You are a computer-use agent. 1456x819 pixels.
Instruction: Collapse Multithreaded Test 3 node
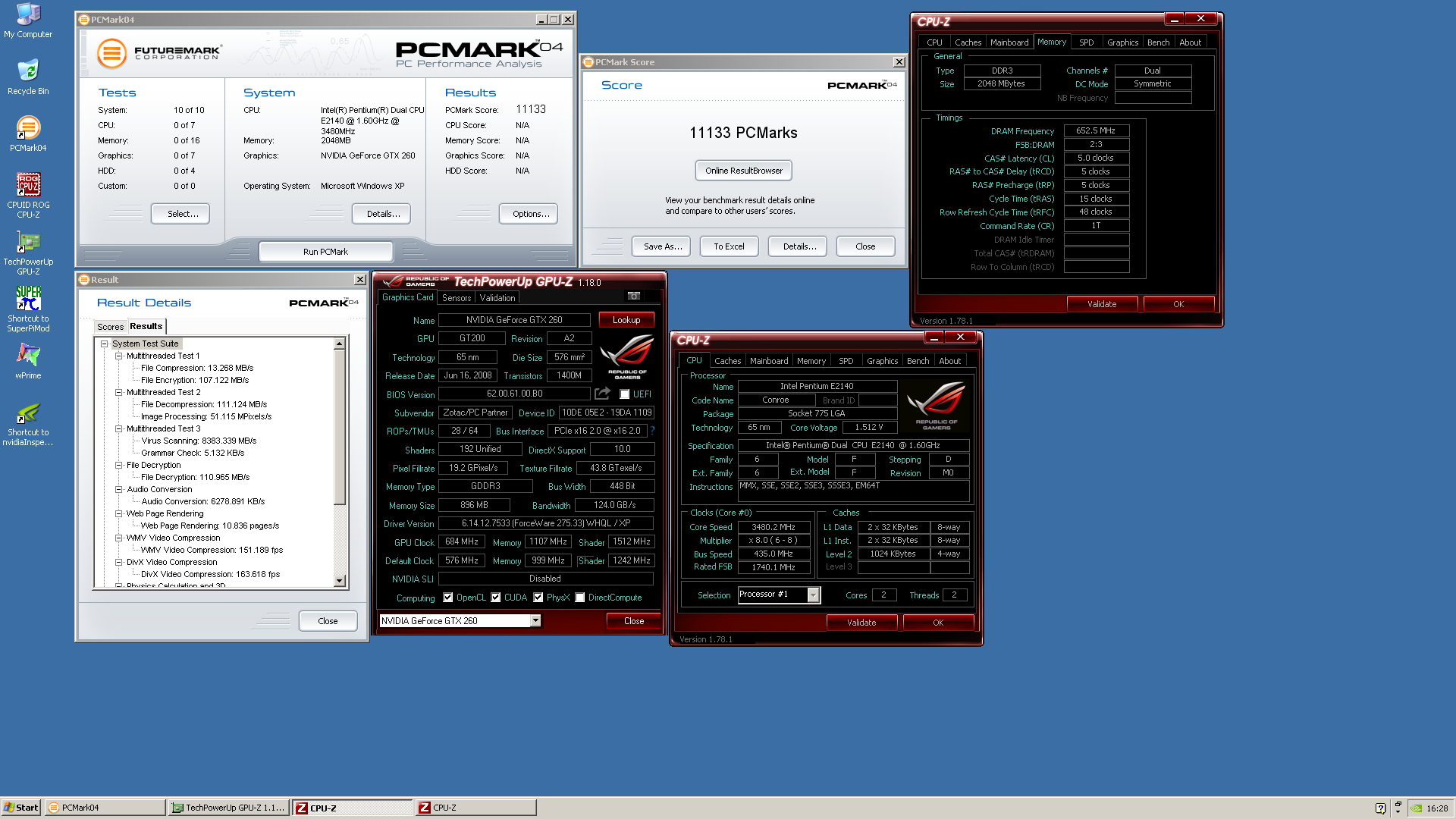coord(119,428)
